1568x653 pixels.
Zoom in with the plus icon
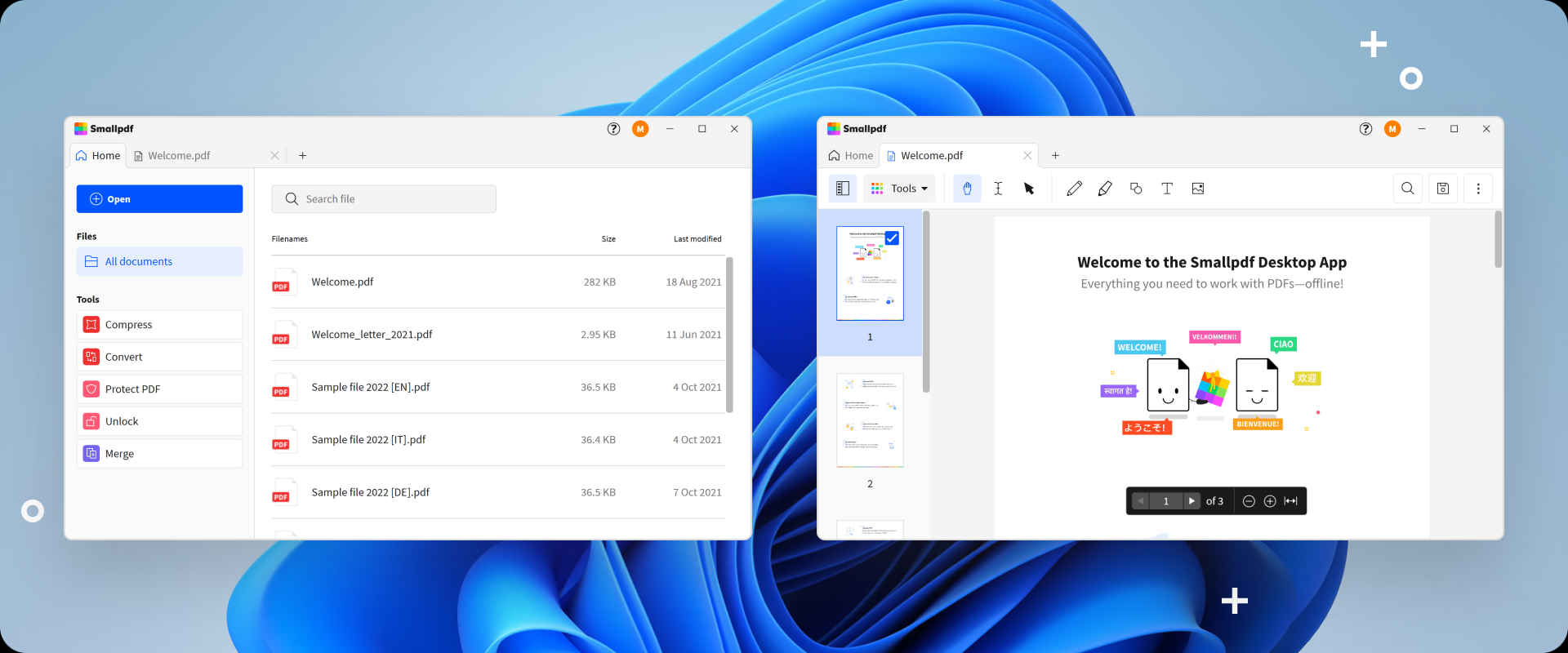tap(1270, 501)
